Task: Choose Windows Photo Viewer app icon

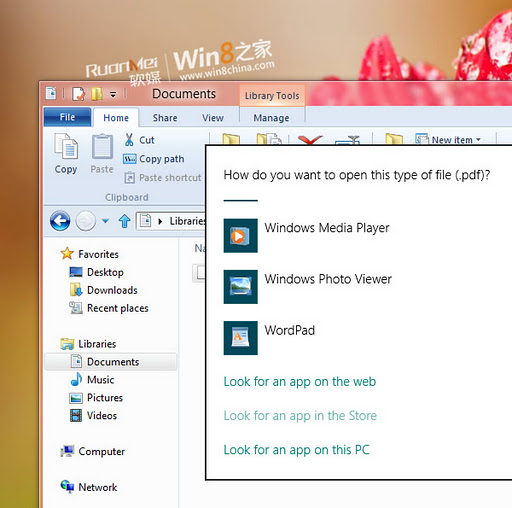Action: (x=240, y=287)
